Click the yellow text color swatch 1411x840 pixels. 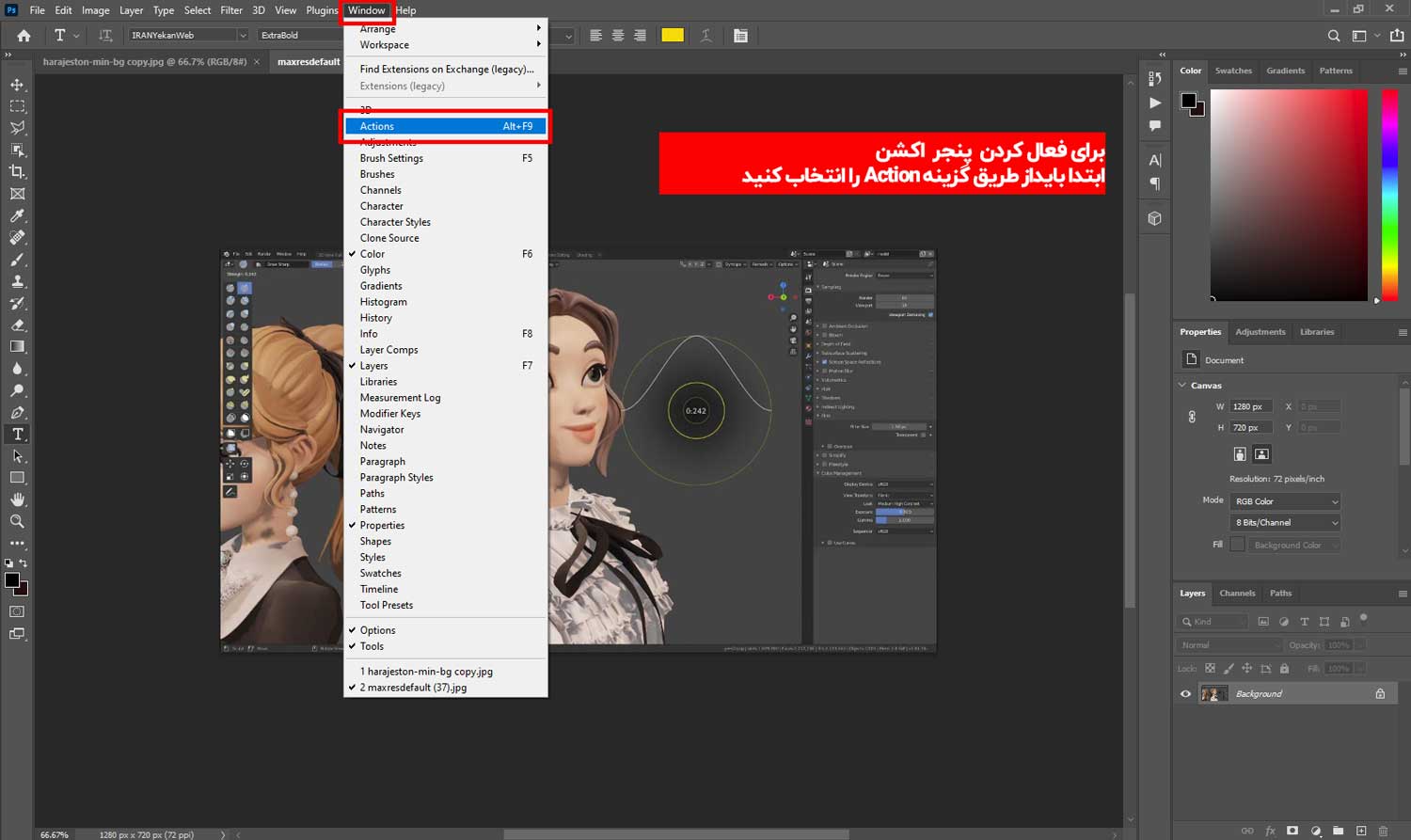673,36
